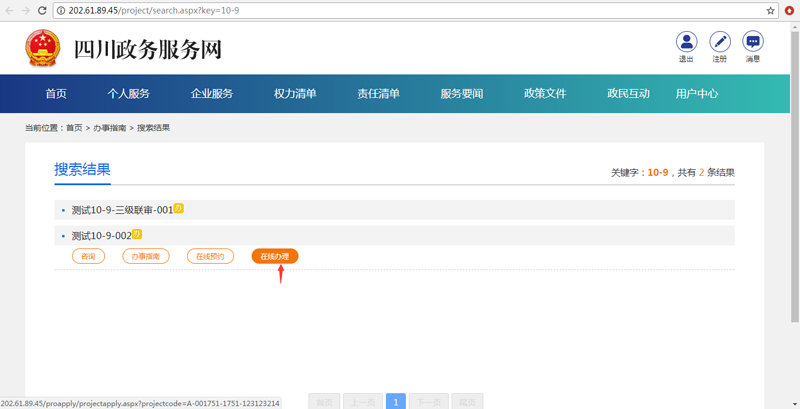Click the 咨询 button
Viewport: 800px width, 409px height.
pos(88,257)
